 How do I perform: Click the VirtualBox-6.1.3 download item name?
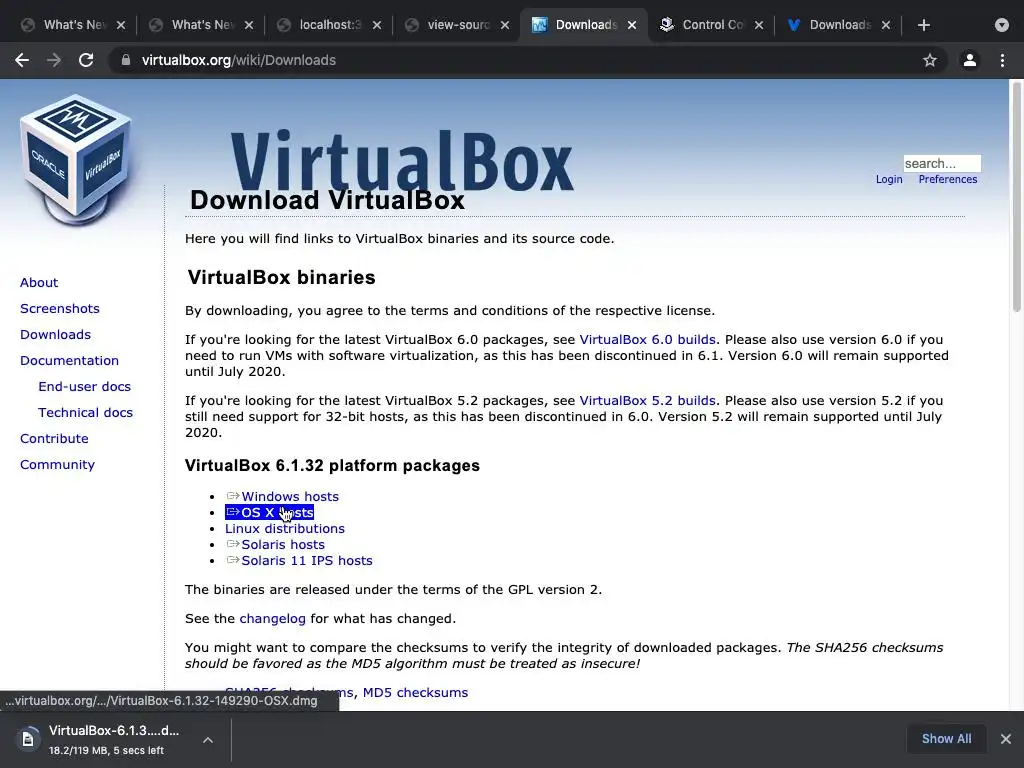[x=114, y=730]
